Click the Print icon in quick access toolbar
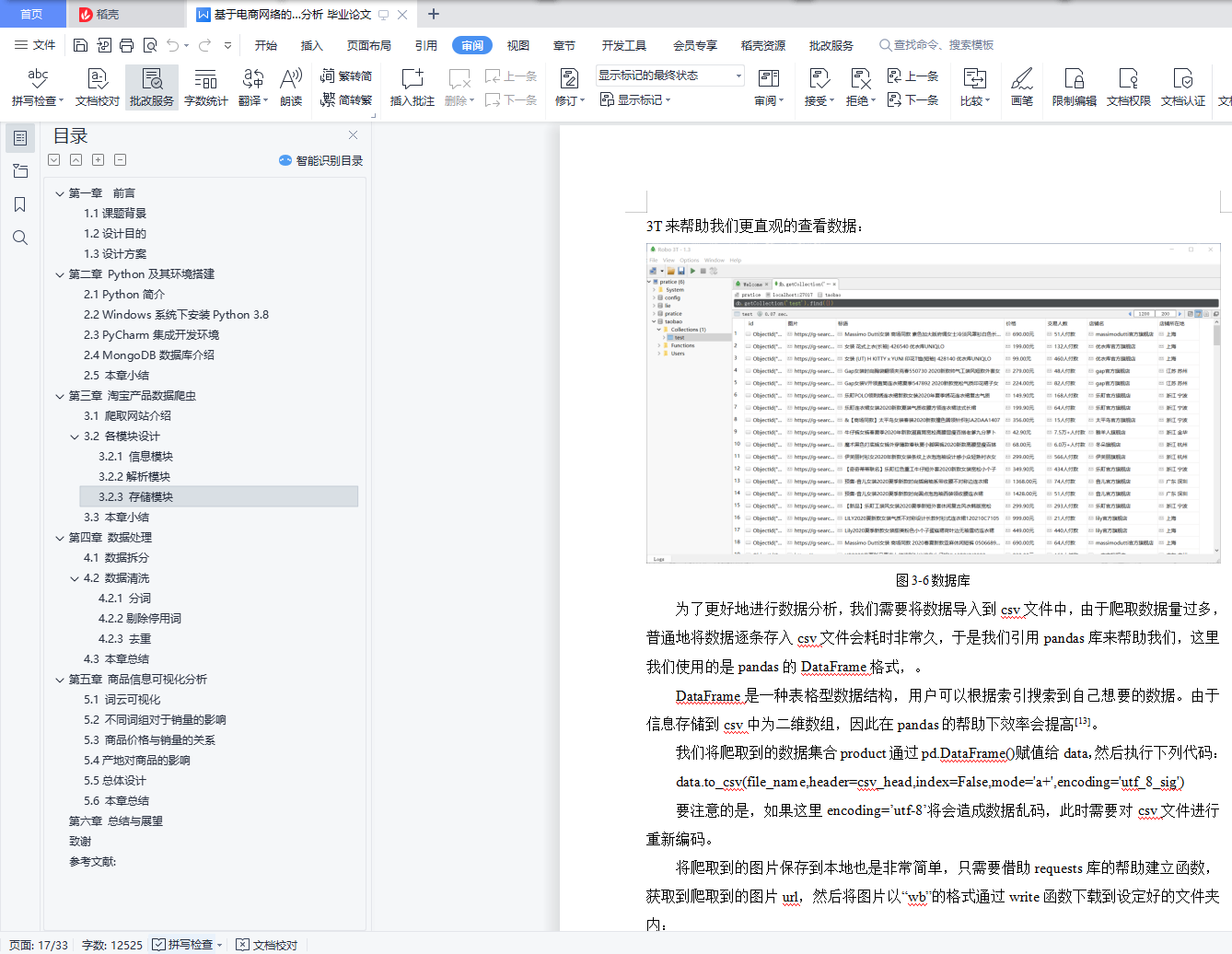Image resolution: width=1232 pixels, height=954 pixels. point(127,45)
